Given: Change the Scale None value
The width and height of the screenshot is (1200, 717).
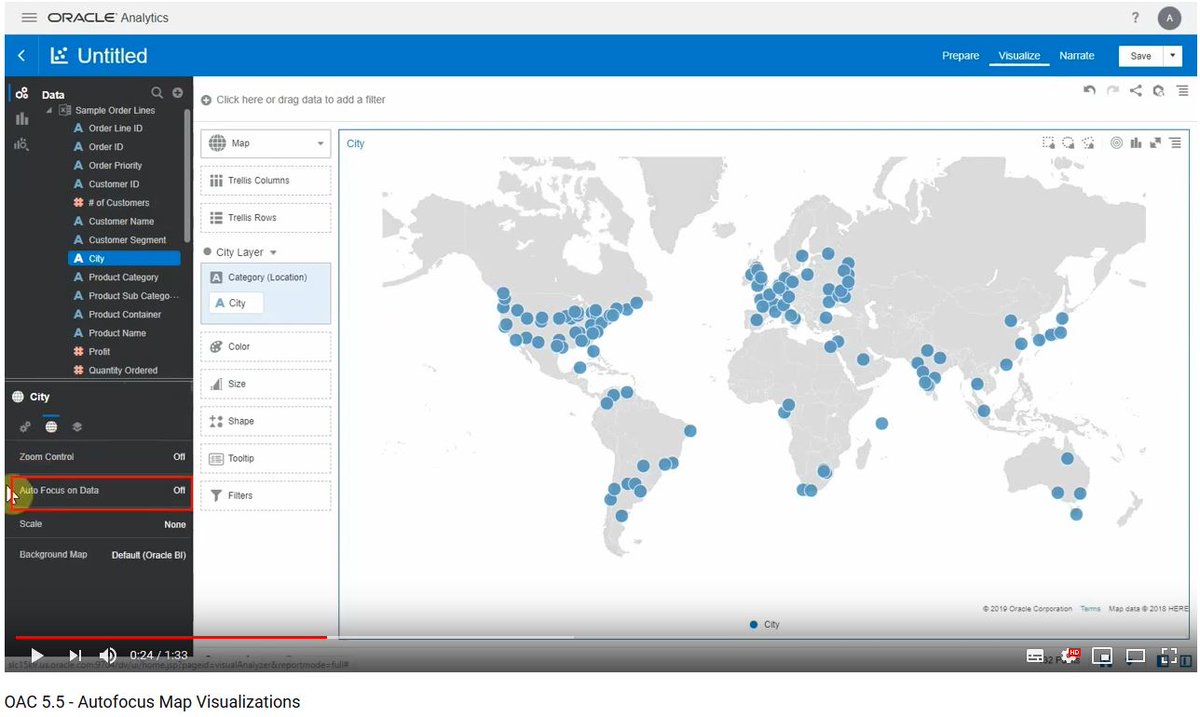Looking at the screenshot, I should [x=175, y=524].
